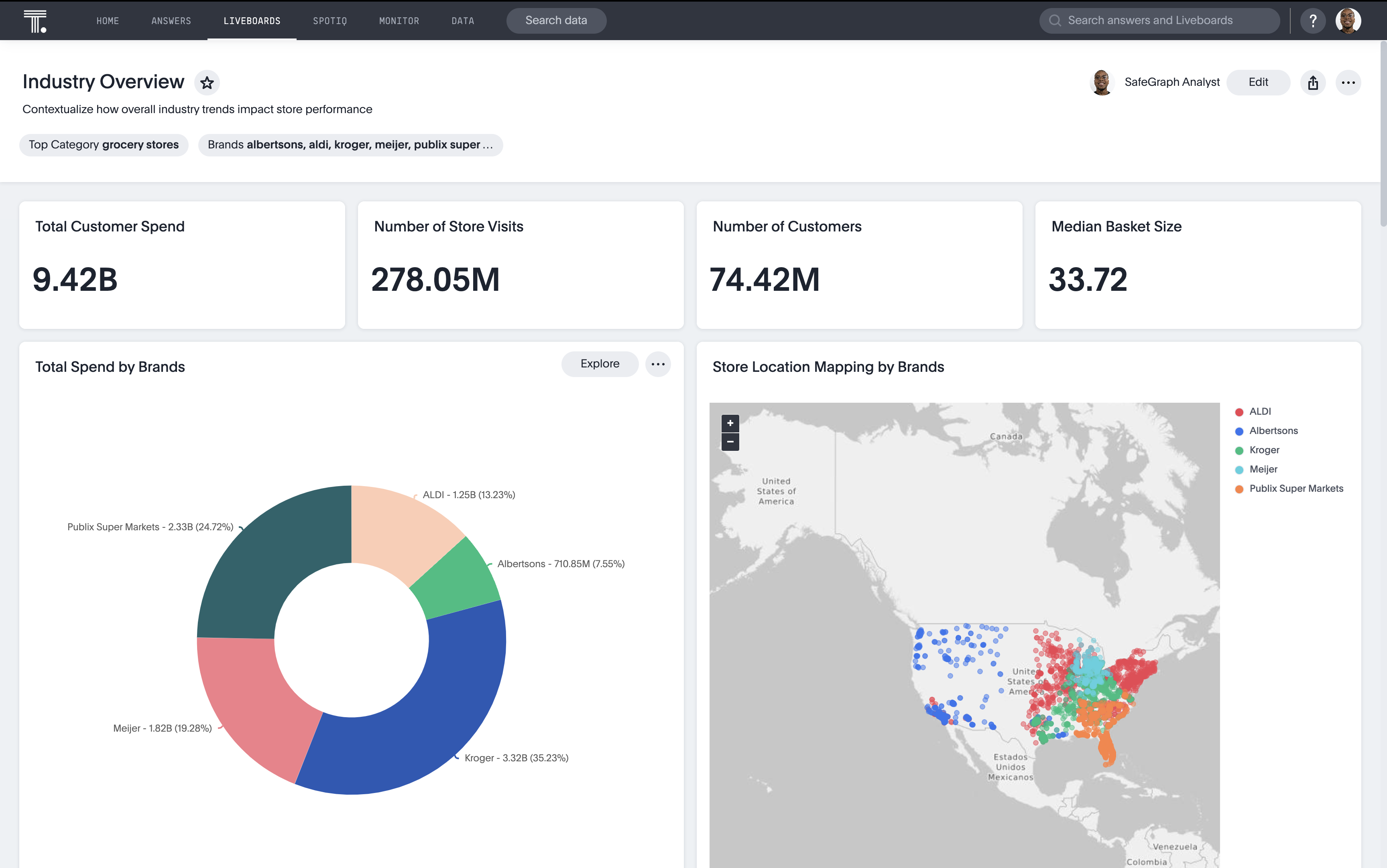1387x868 pixels.
Task: Open the user profile avatar menu
Action: point(1348,21)
